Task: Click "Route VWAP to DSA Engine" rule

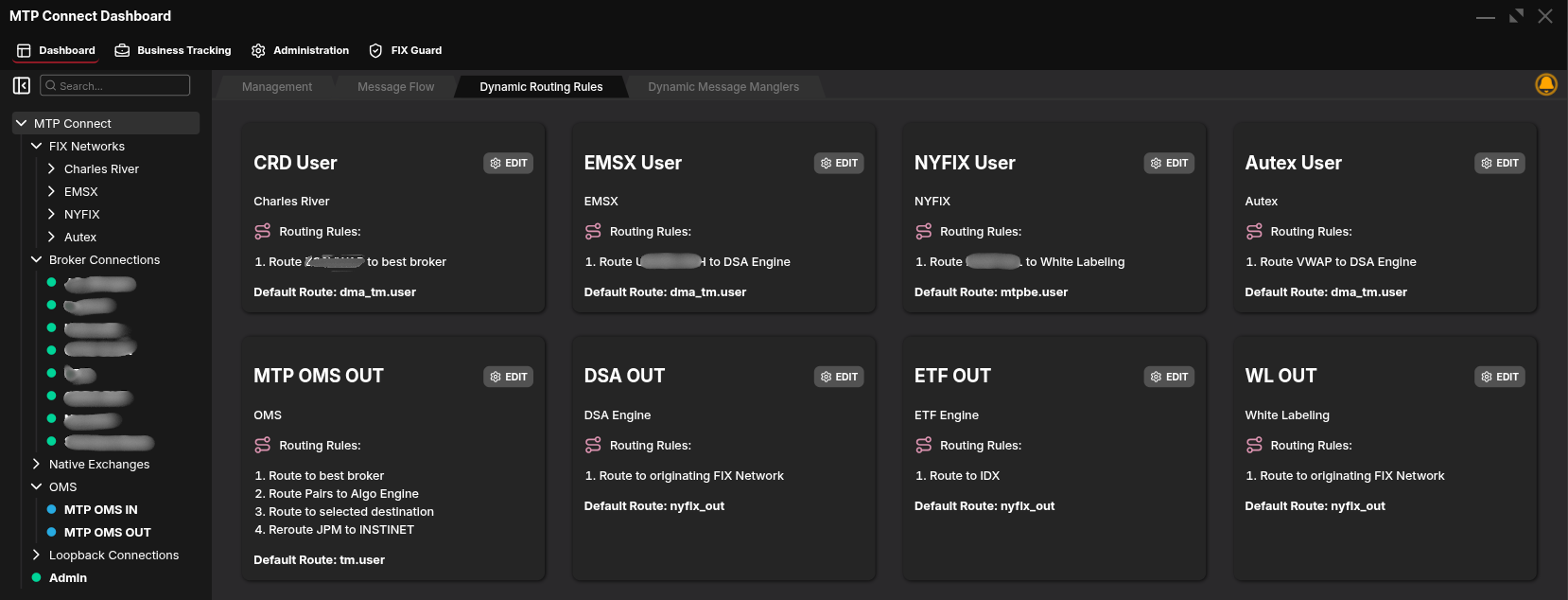Action: (1331, 261)
